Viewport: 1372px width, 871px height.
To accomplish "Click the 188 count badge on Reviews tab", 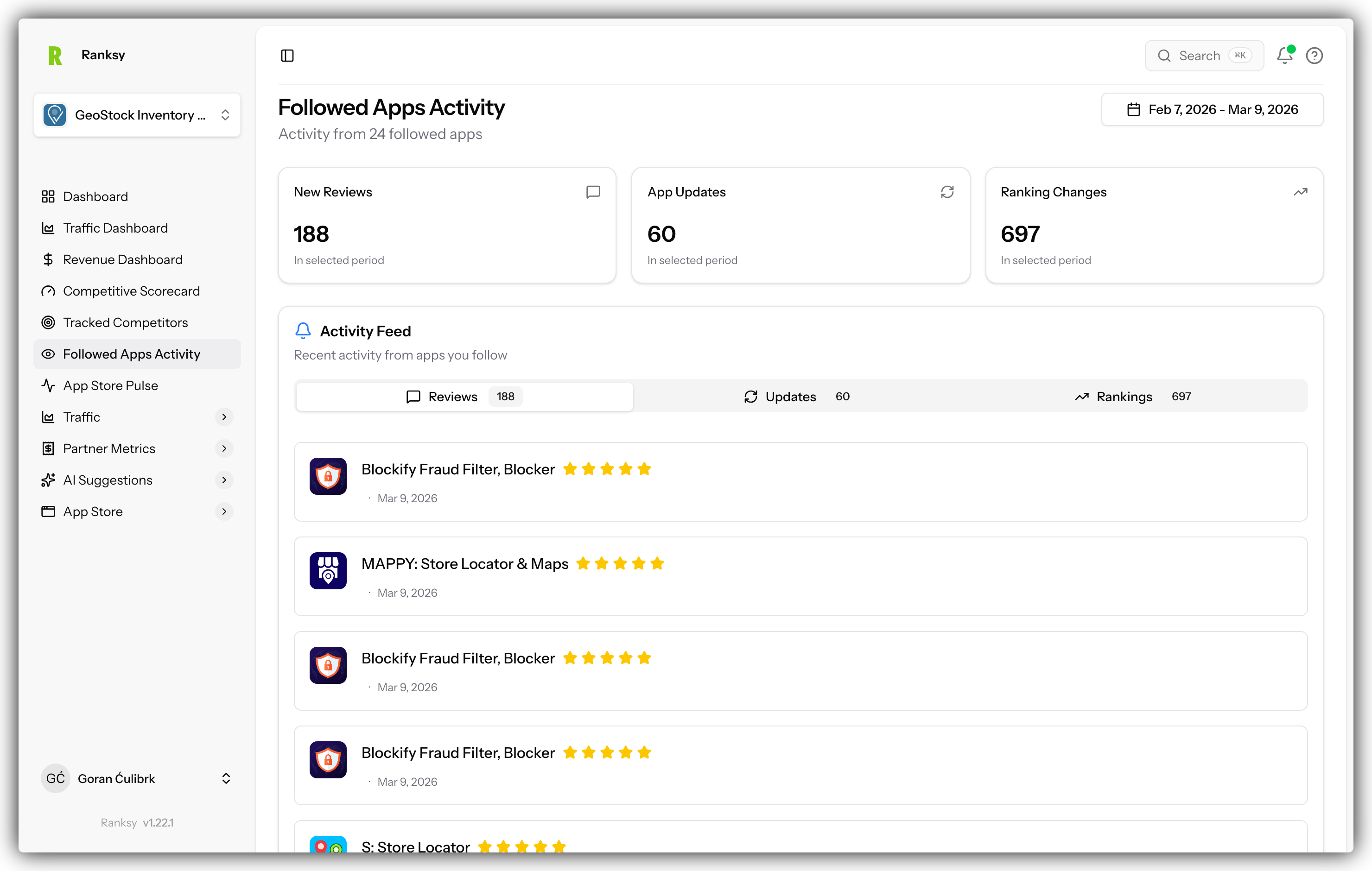I will click(x=505, y=397).
